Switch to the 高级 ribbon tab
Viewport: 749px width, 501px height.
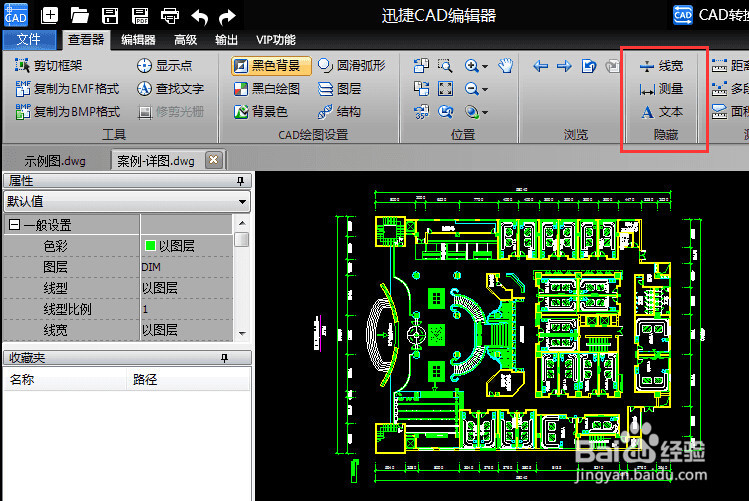pyautogui.click(x=185, y=40)
